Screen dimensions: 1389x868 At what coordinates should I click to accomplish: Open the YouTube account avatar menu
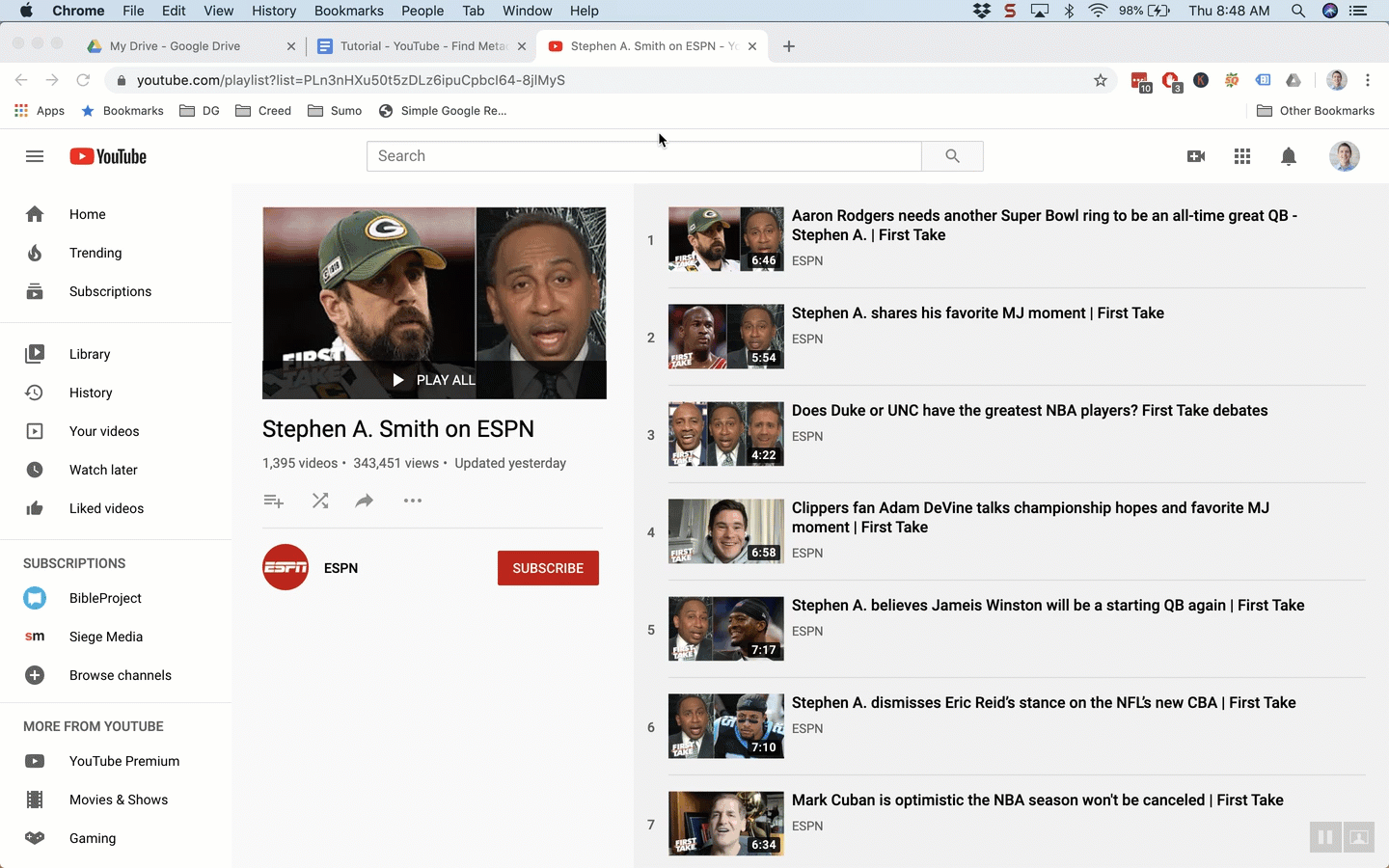(1345, 156)
